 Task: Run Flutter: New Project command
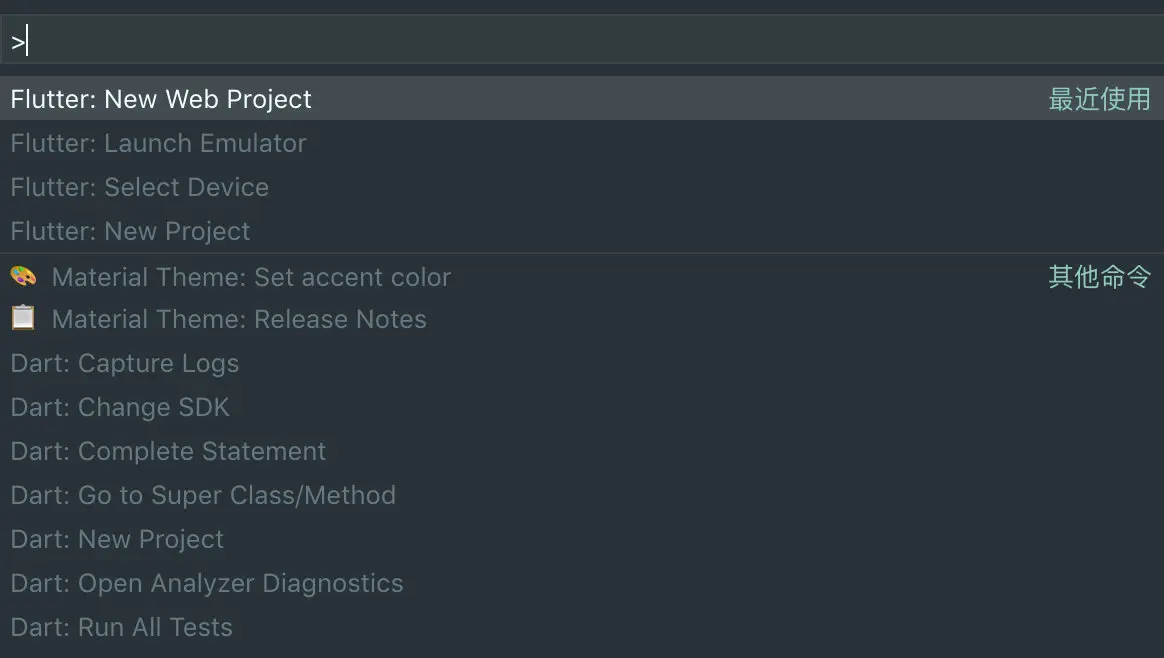tap(130, 231)
